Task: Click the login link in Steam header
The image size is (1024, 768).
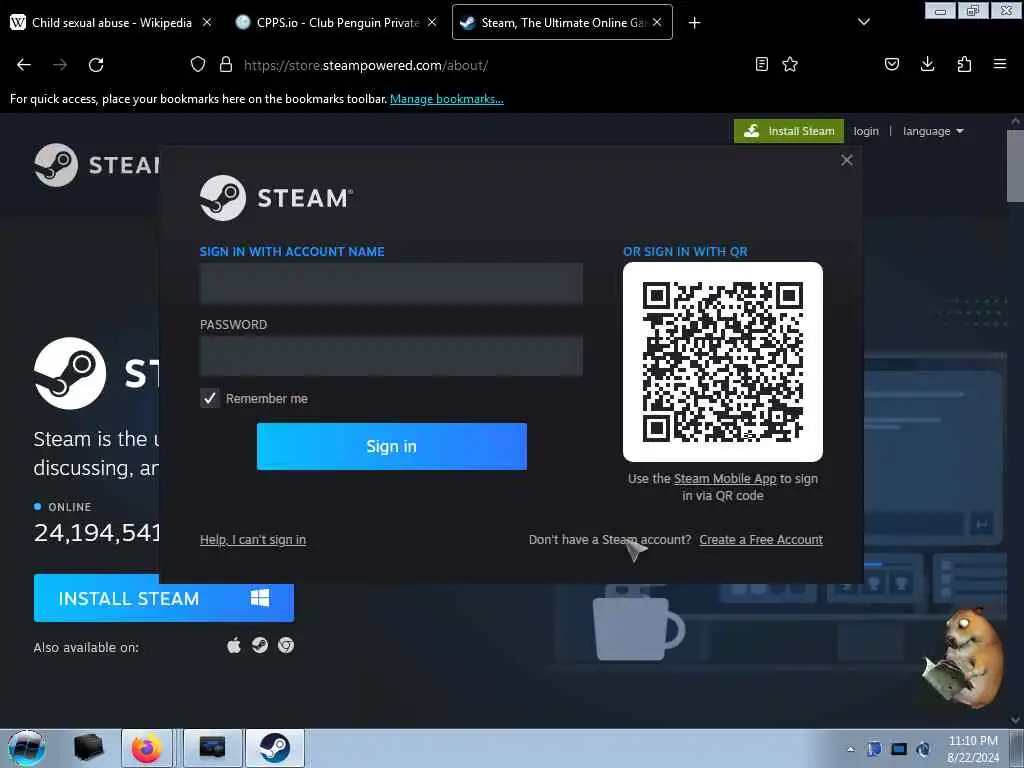Action: (866, 131)
